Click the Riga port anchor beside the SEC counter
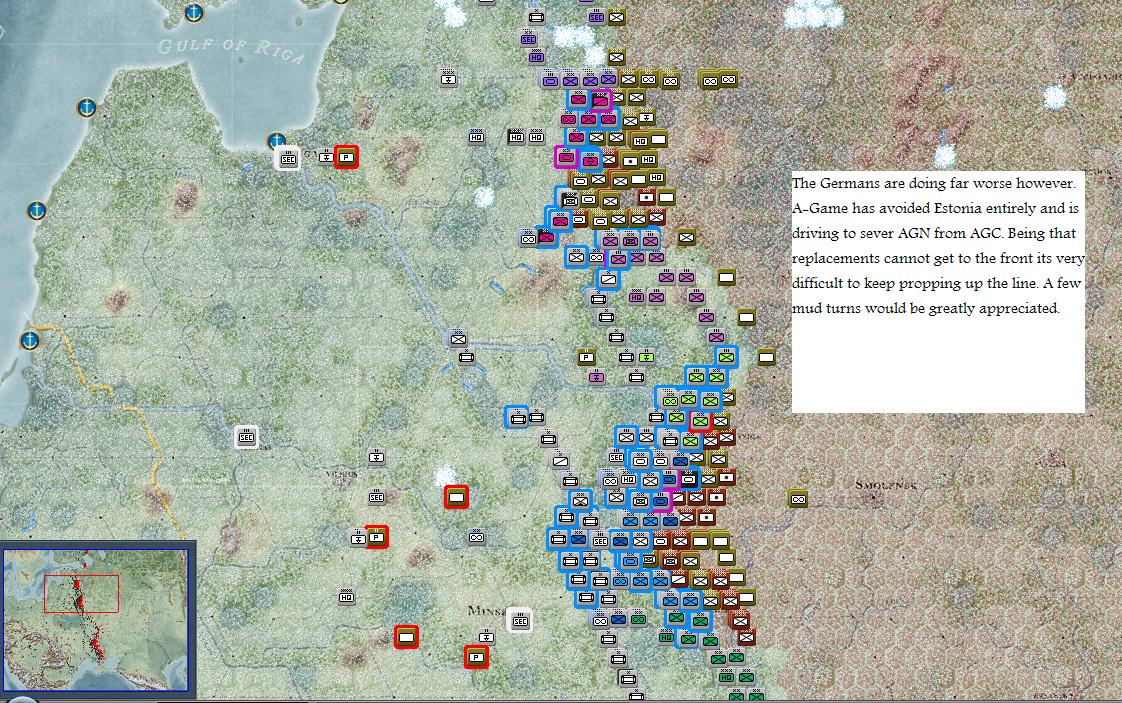 277,141
